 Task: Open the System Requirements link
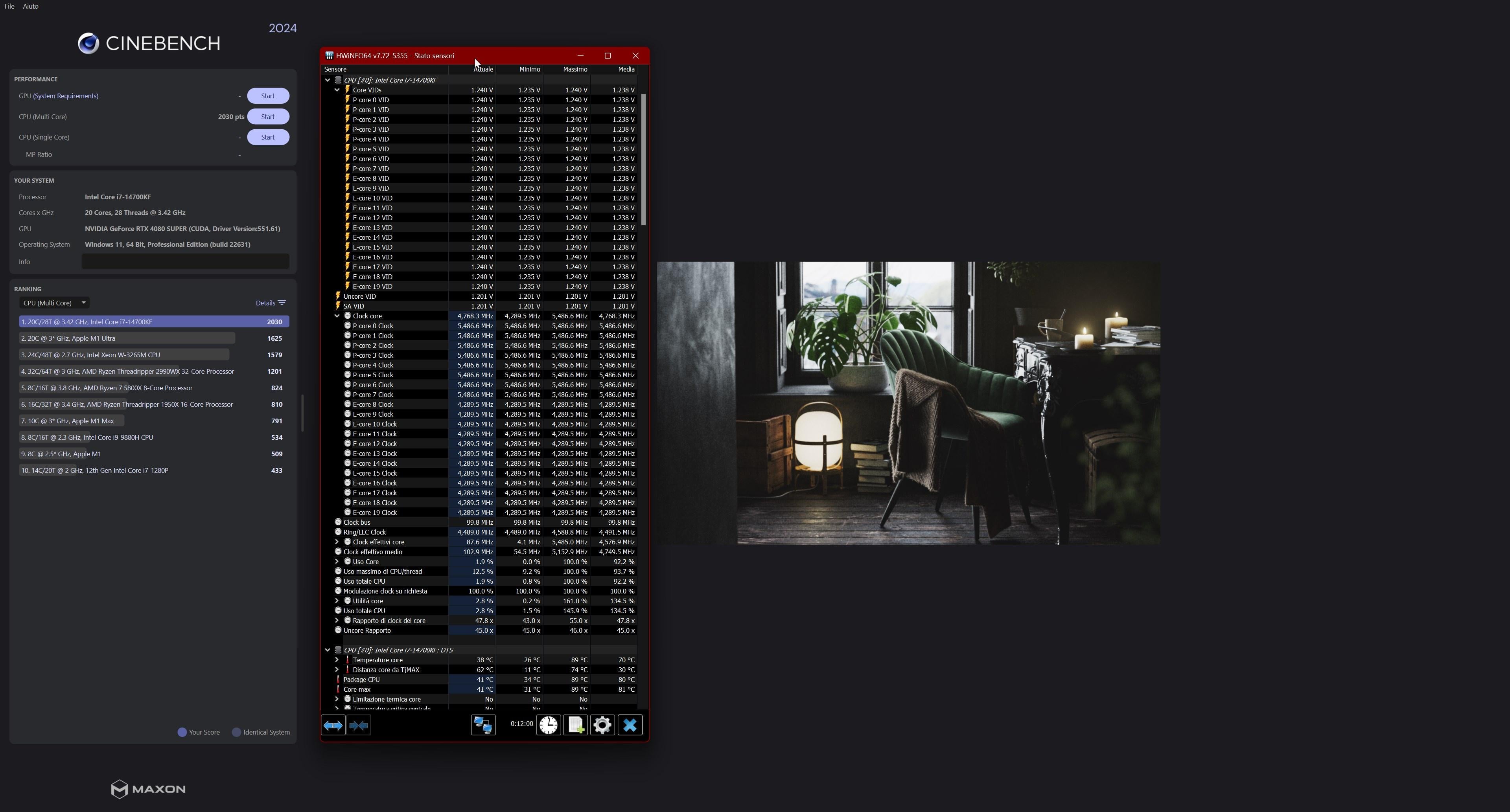(x=66, y=96)
